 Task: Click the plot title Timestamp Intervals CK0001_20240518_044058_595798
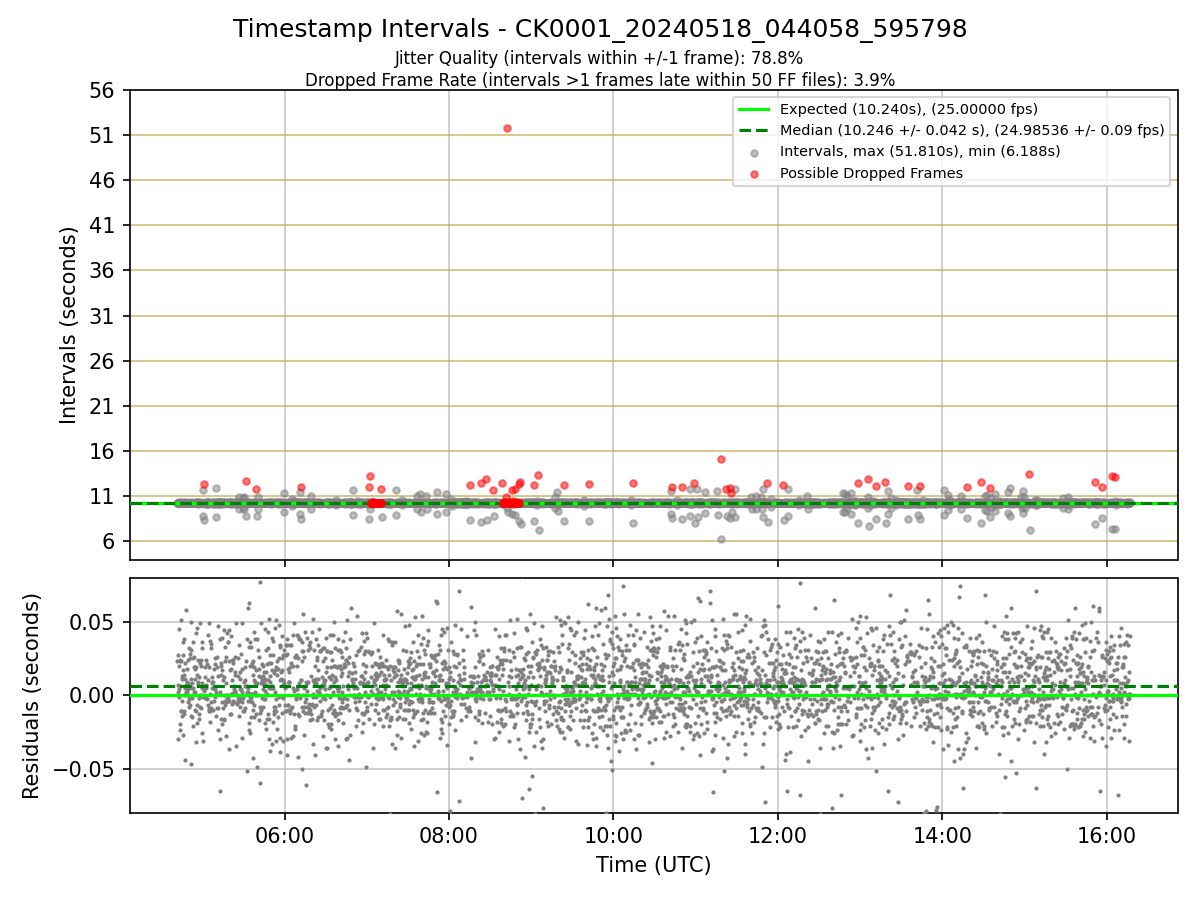(x=600, y=29)
